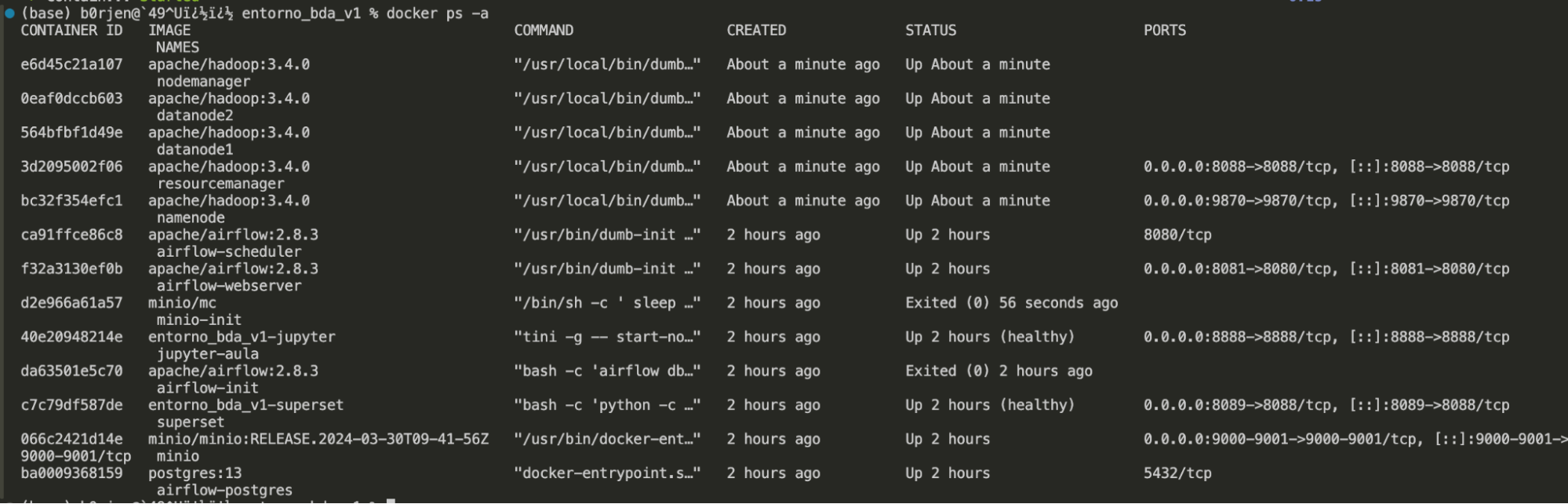This screenshot has height=504, width=1568.
Task: Click the minio/mc image name
Action: pos(182,303)
